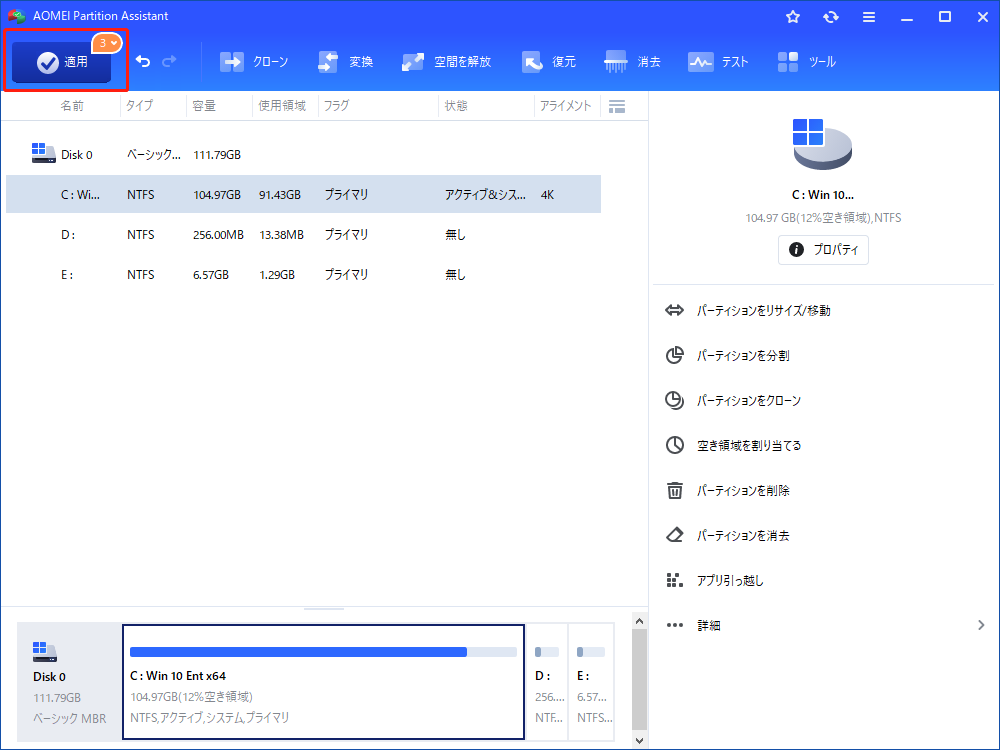
Task: Click the star favorites icon in title bar
Action: pos(793,17)
